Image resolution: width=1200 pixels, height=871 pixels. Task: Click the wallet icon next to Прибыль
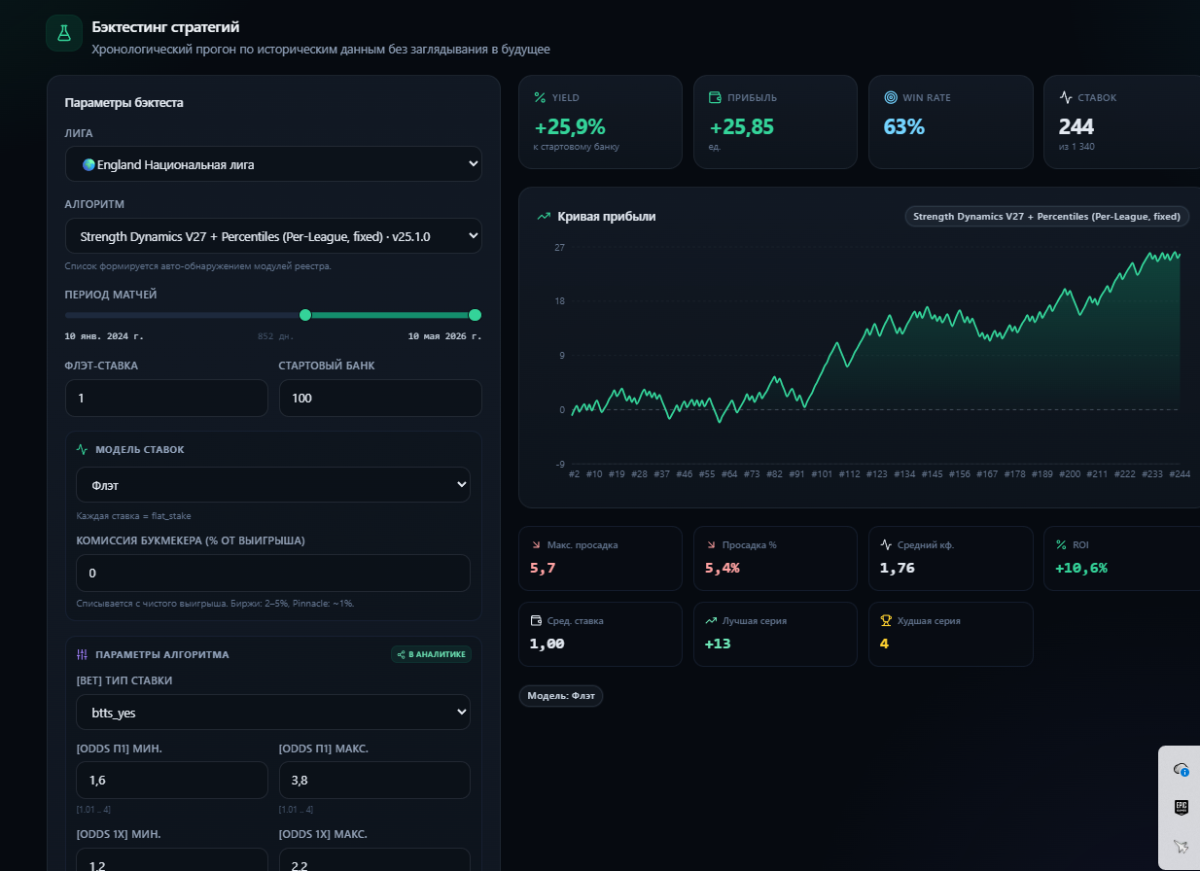715,98
